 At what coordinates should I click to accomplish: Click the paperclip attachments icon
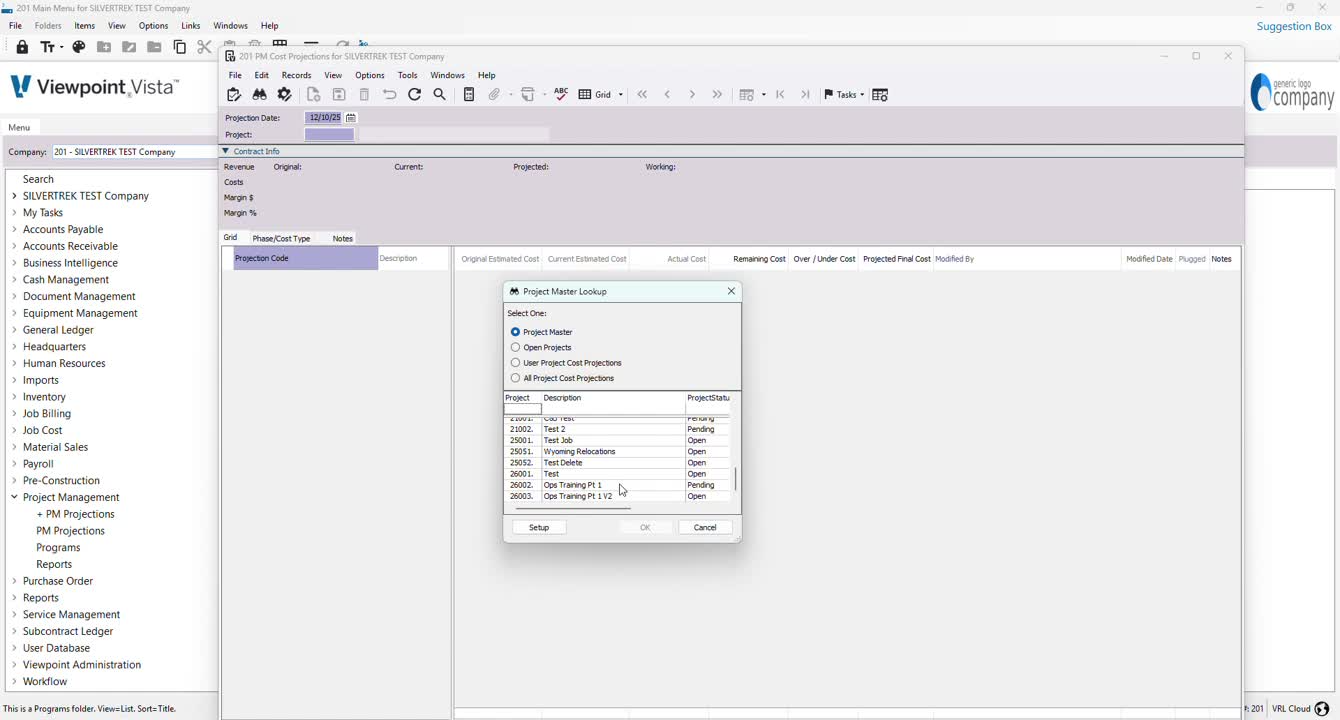494,95
